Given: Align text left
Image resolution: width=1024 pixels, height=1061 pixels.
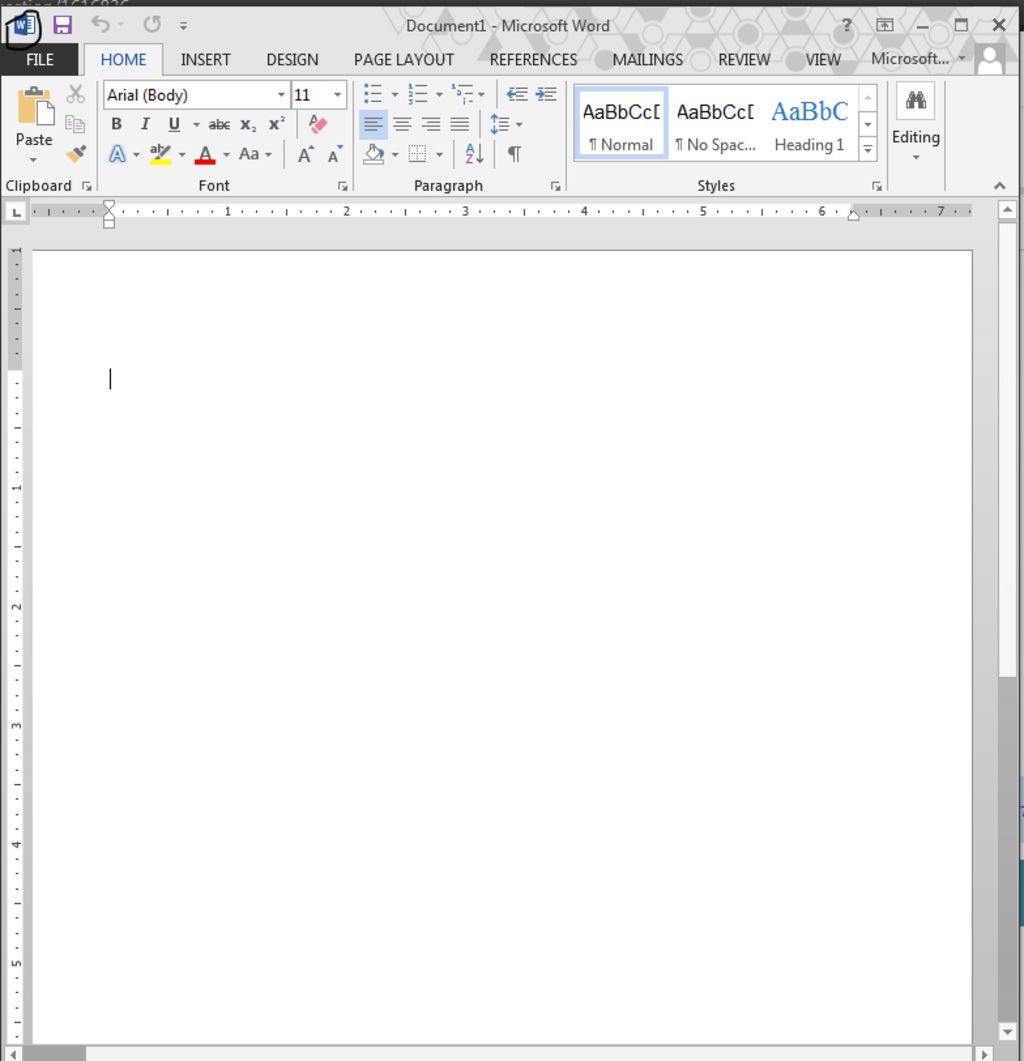Looking at the screenshot, I should [x=373, y=125].
